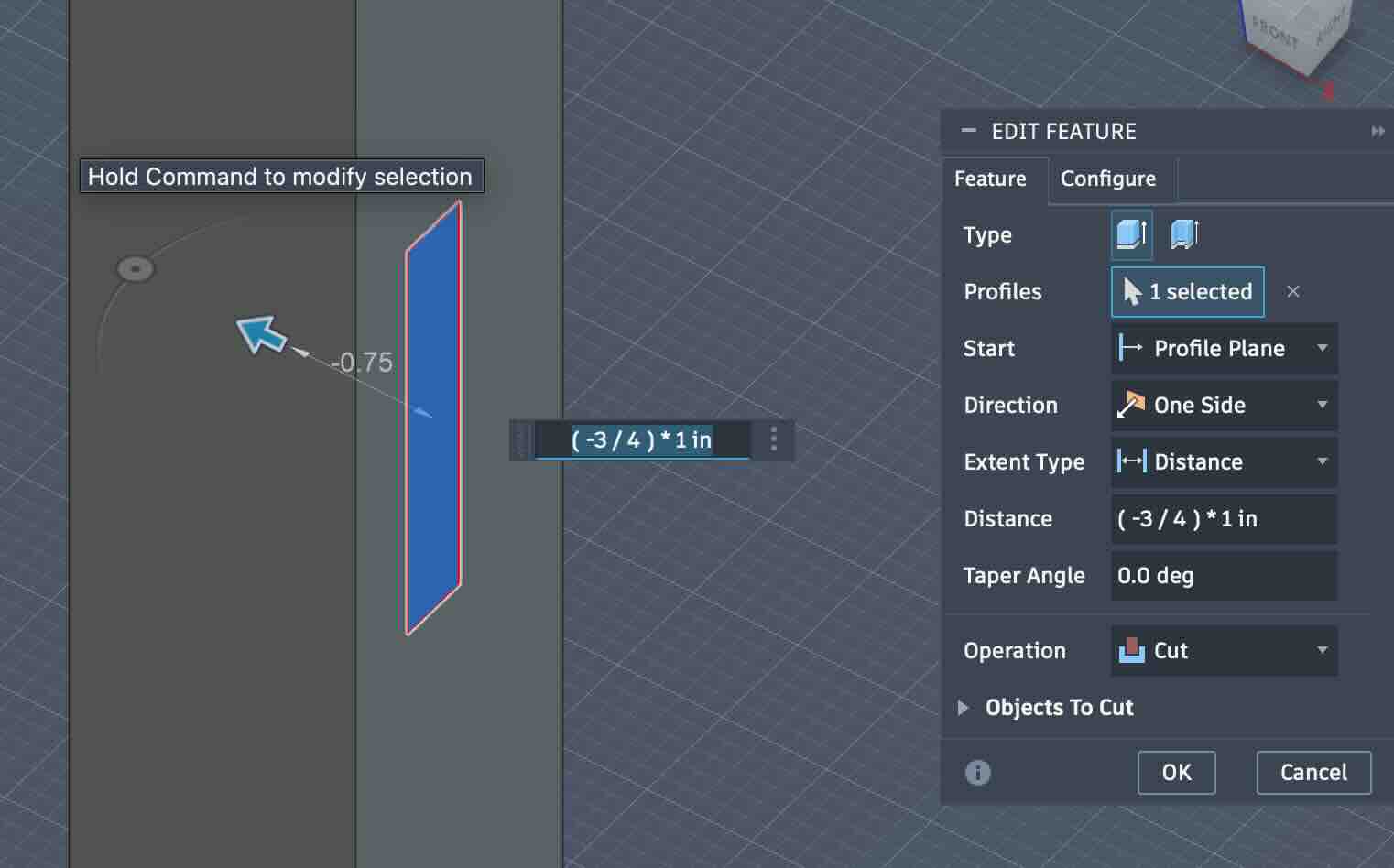This screenshot has height=868, width=1394.
Task: Collapse the Edit Feature dialog header
Action: coord(968,130)
